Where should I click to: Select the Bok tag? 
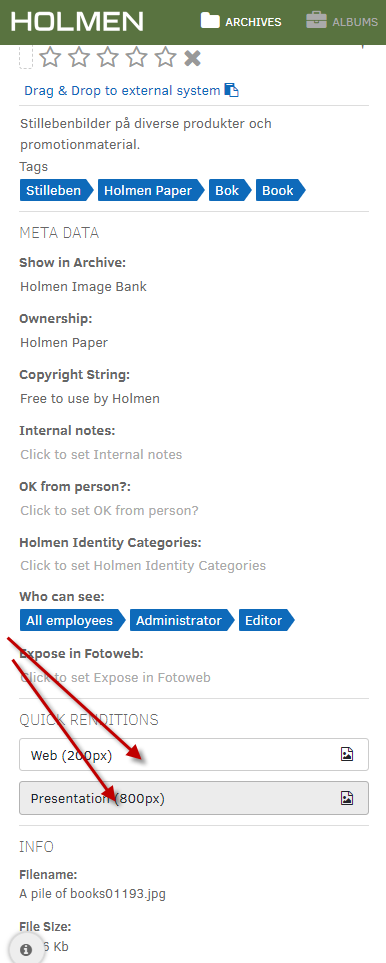pos(230,190)
